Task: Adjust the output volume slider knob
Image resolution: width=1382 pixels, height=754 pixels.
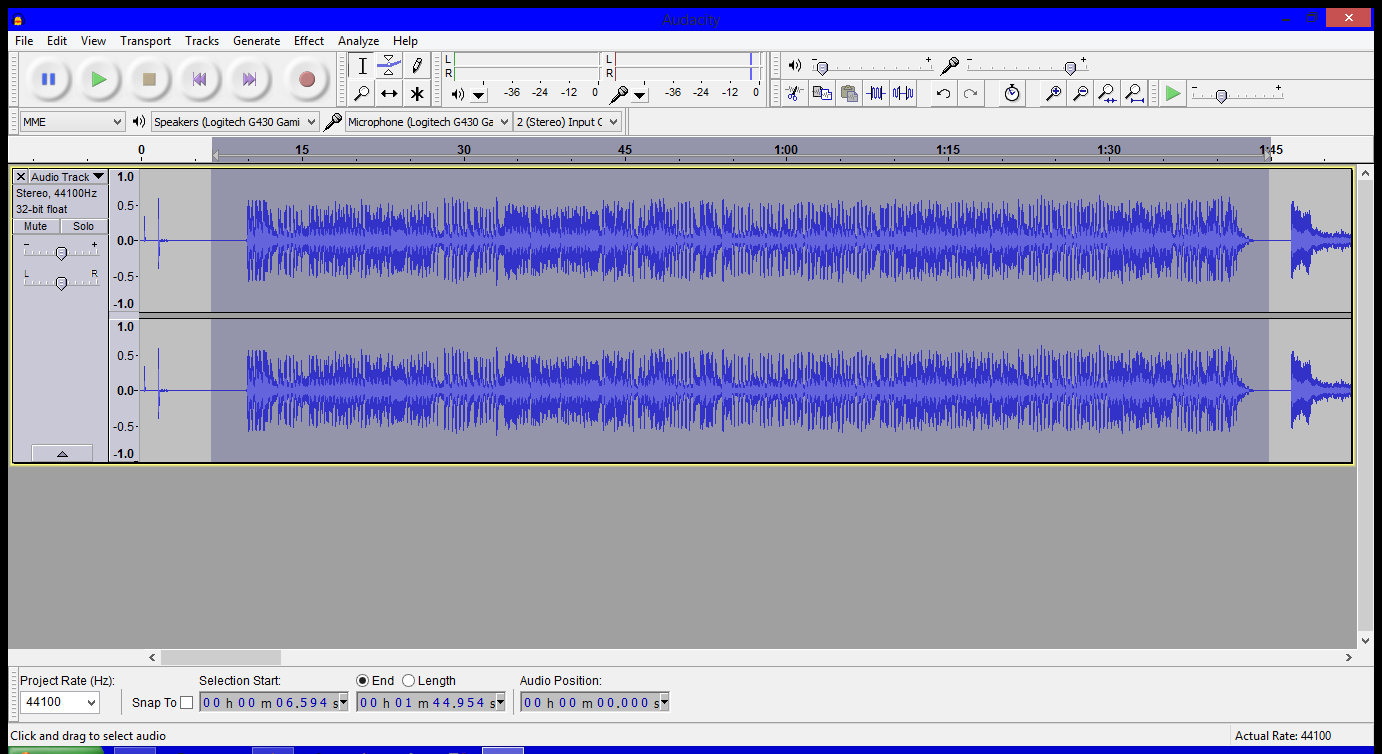Action: (821, 68)
